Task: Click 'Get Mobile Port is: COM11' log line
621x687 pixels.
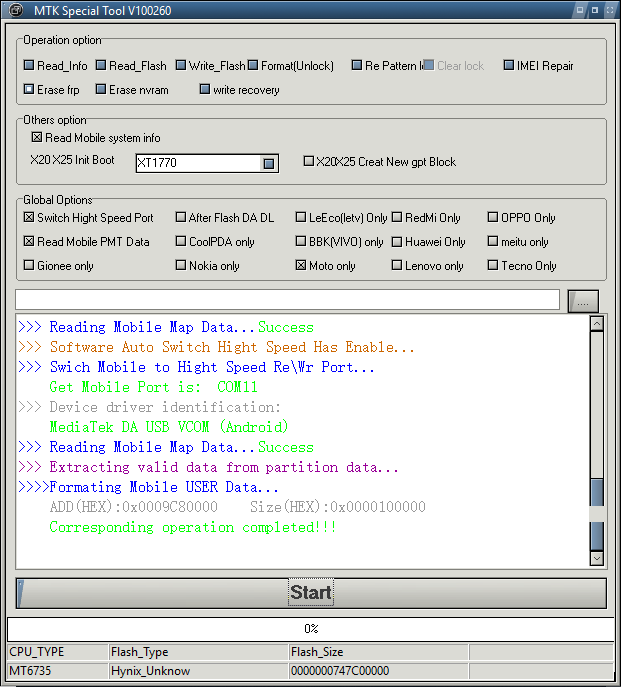Action: 153,387
